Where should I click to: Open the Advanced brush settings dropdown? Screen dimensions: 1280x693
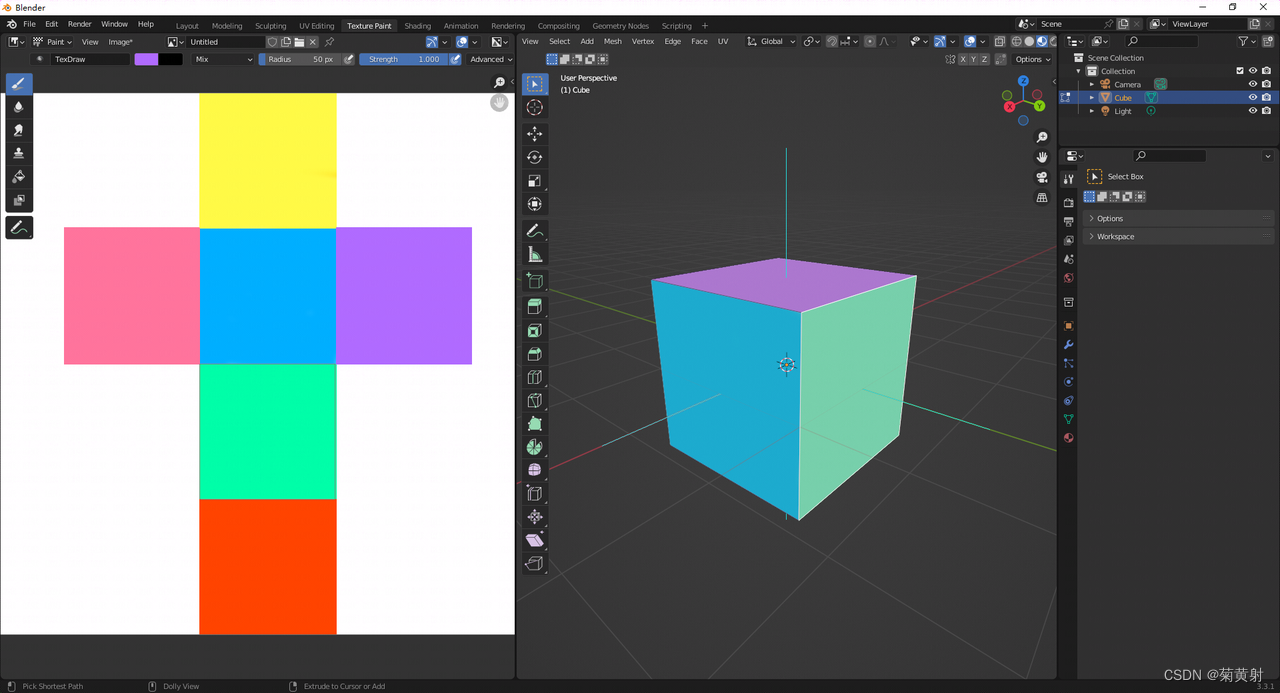coord(490,59)
